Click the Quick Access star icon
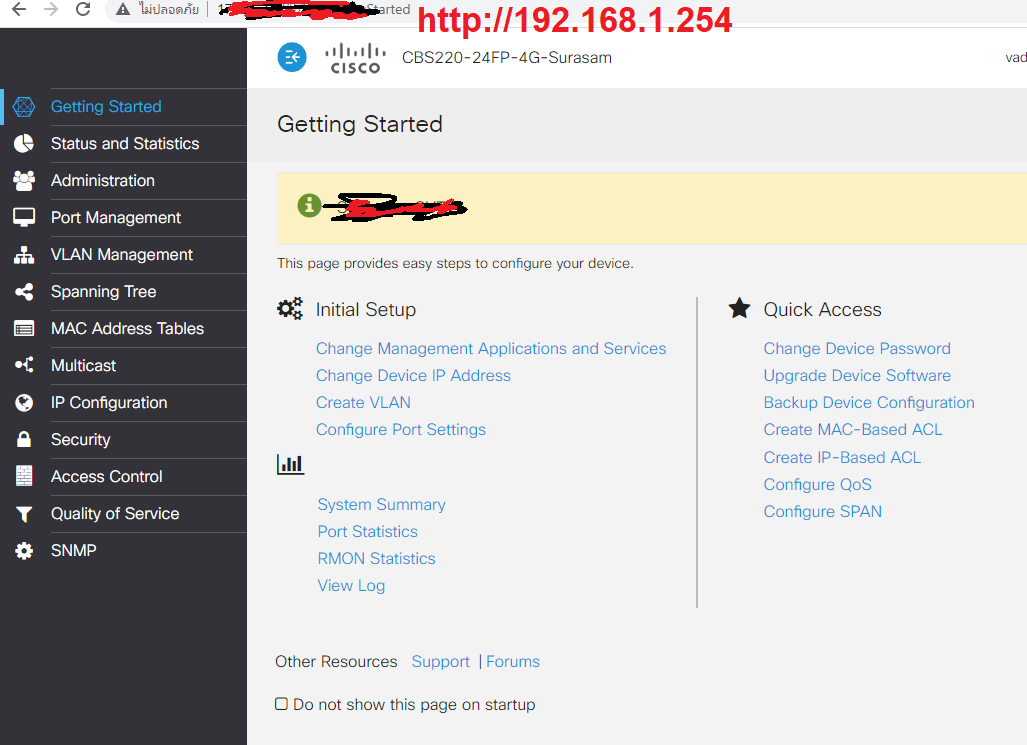Image resolution: width=1027 pixels, height=745 pixels. [x=739, y=309]
